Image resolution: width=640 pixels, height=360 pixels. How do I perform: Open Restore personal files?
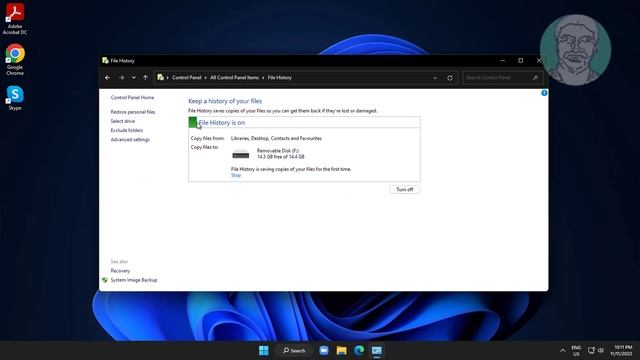(x=133, y=112)
